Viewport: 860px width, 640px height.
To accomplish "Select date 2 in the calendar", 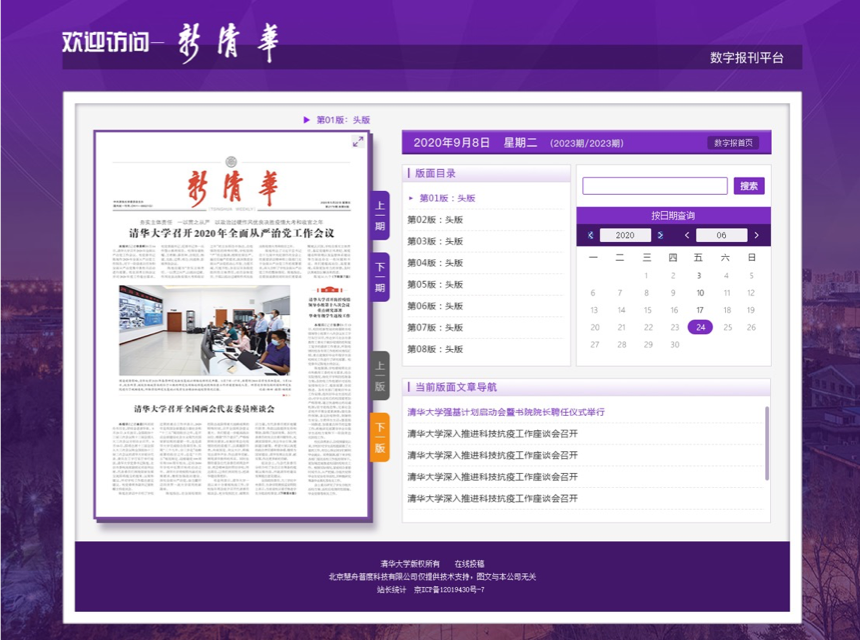I will pos(673,276).
